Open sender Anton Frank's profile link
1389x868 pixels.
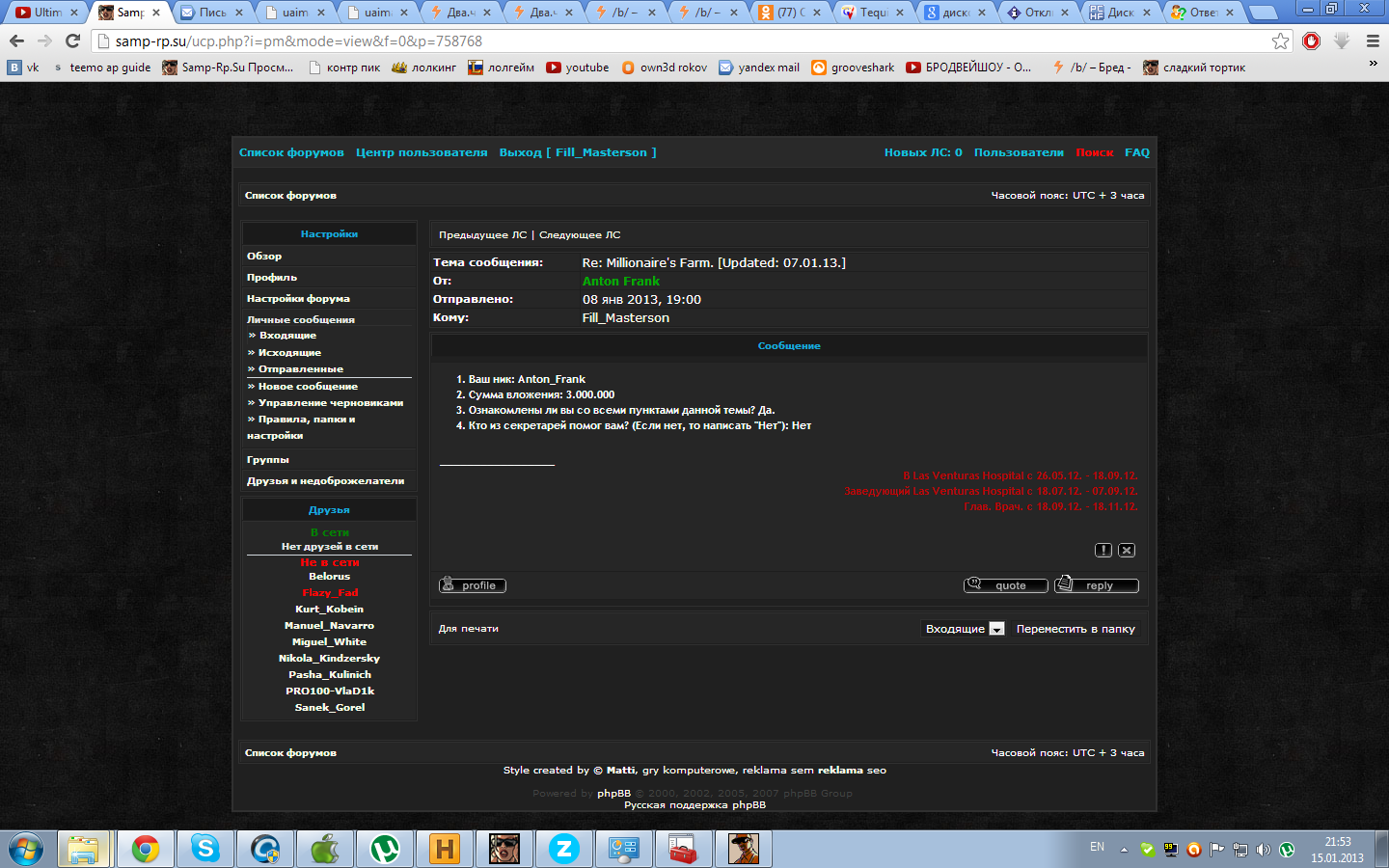pos(621,282)
